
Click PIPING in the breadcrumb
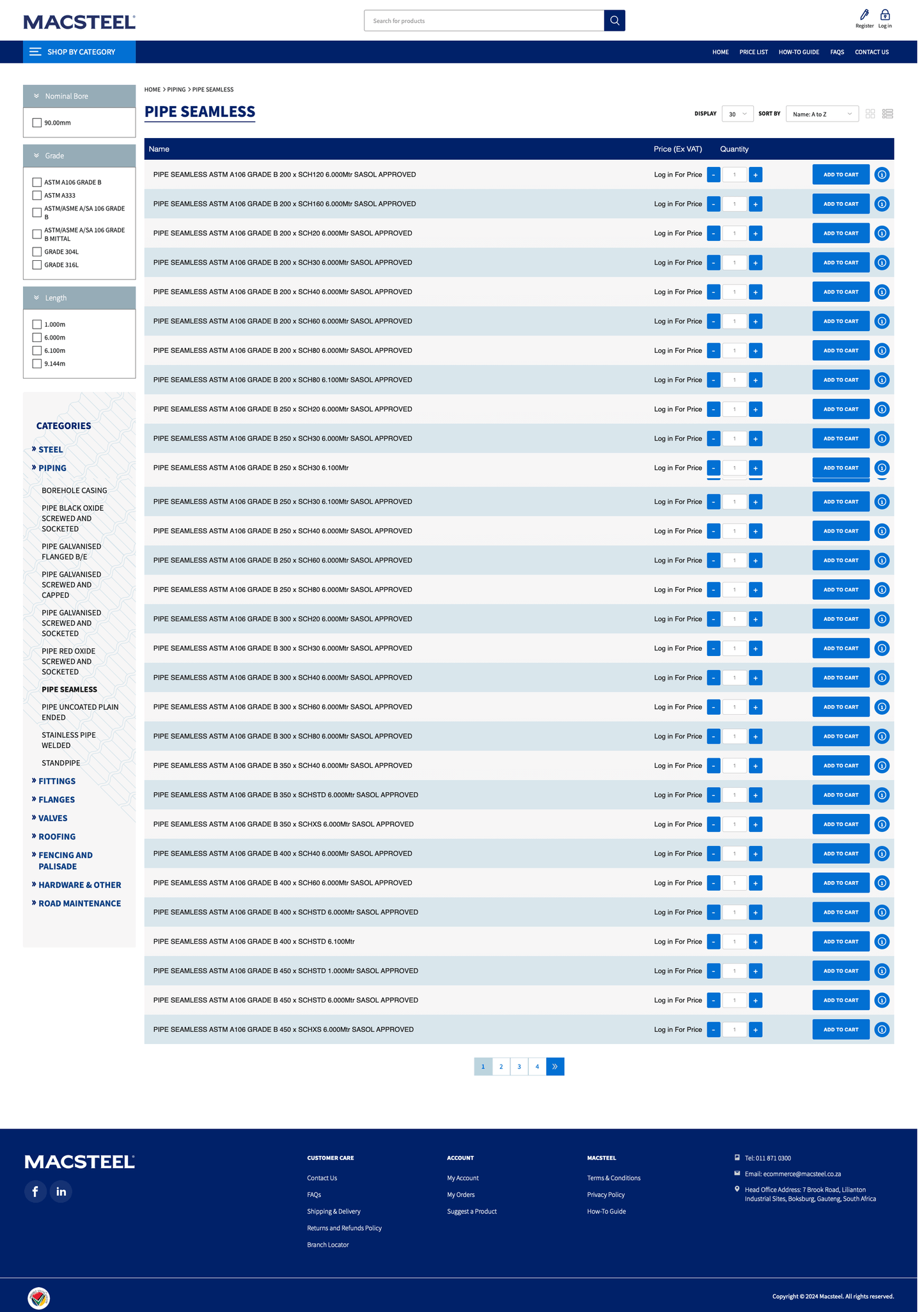(176, 90)
